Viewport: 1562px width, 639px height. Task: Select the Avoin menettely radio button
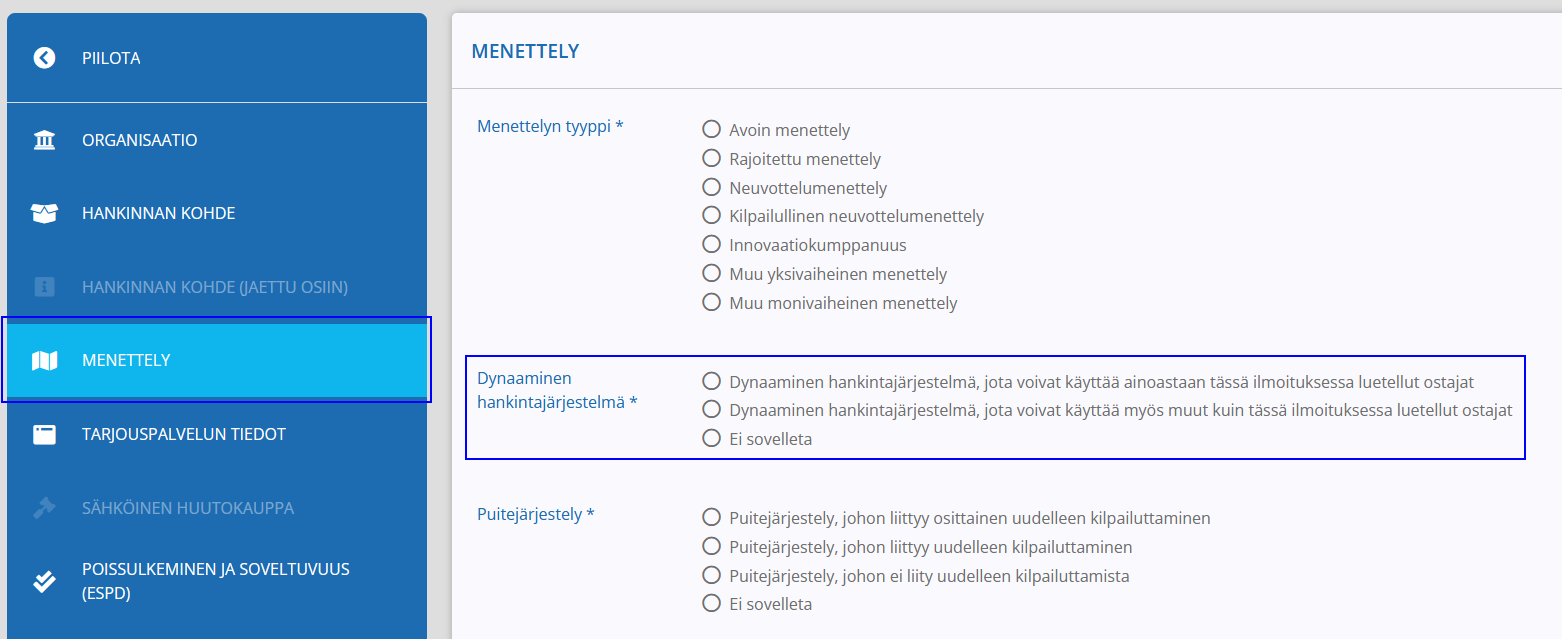coord(712,129)
